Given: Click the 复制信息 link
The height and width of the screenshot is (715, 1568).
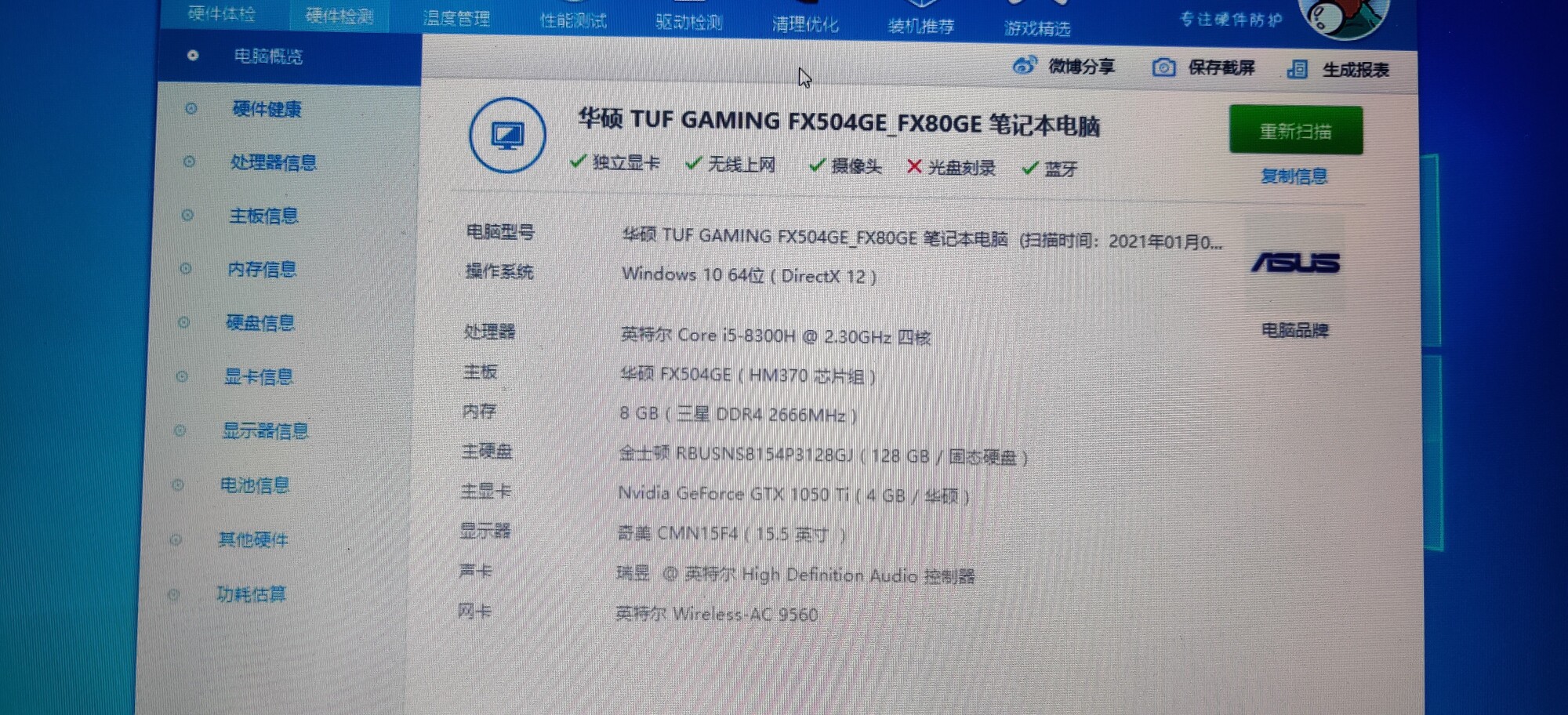Looking at the screenshot, I should pos(1294,176).
